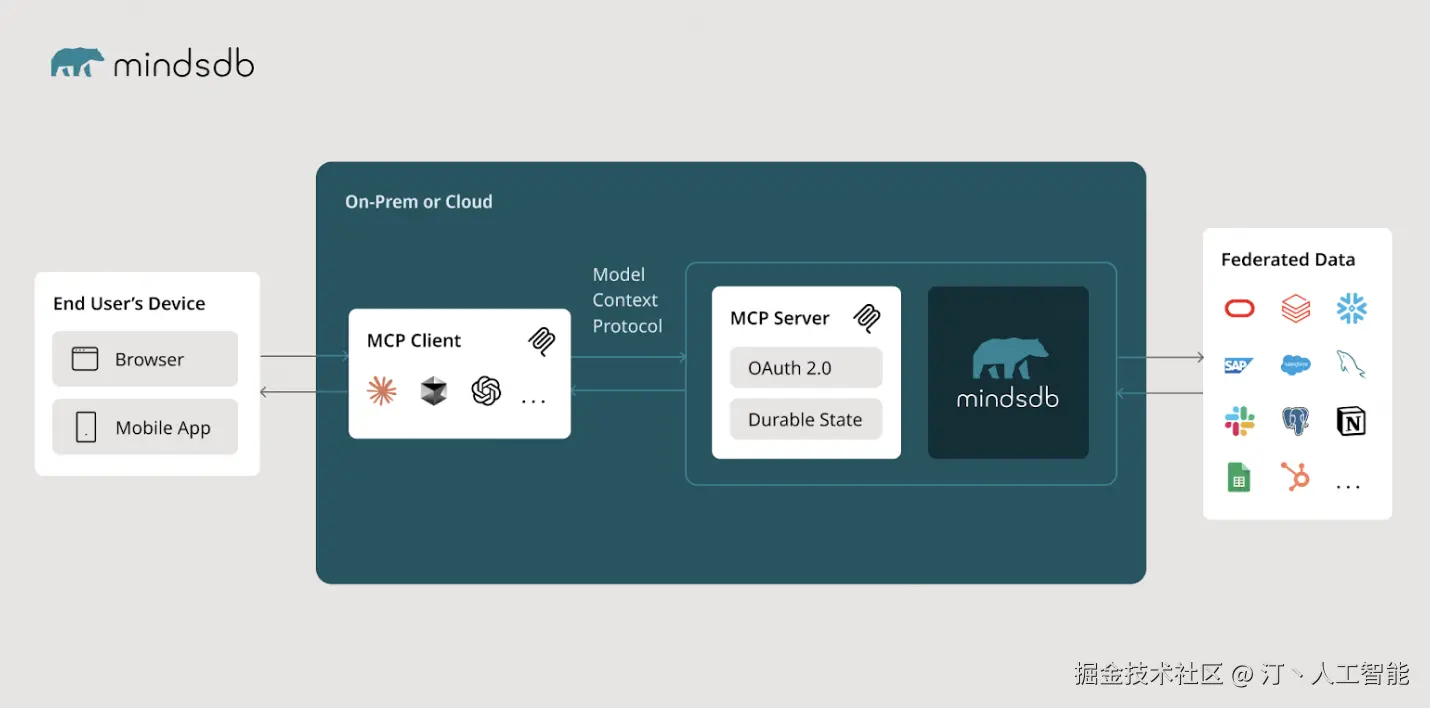Select the green Google Sheets icon

(1239, 477)
